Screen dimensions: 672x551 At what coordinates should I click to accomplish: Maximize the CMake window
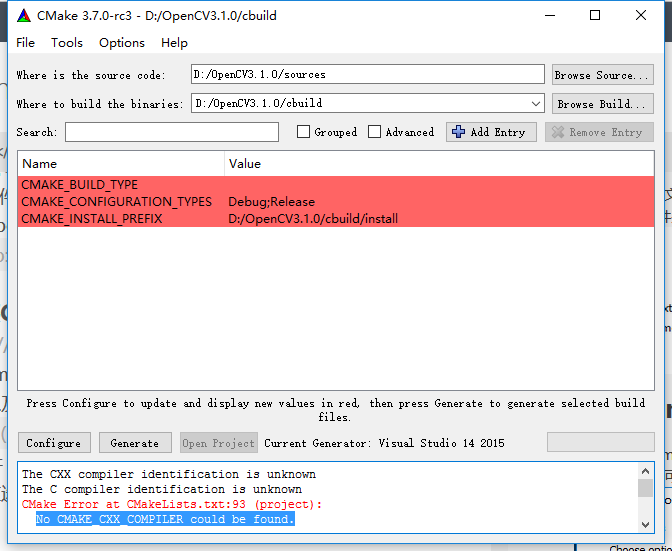(x=595, y=15)
